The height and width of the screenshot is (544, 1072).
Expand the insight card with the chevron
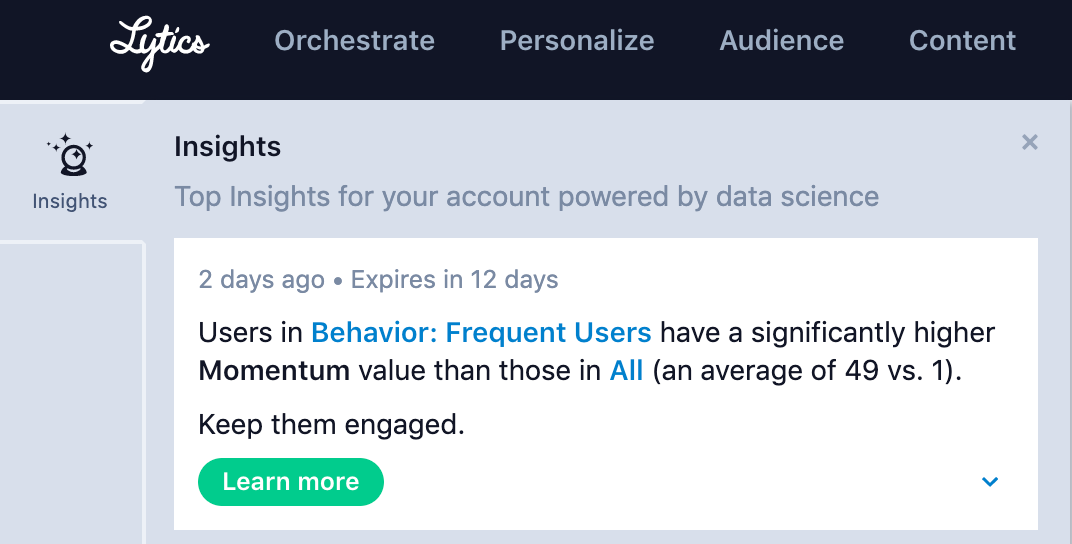tap(990, 482)
